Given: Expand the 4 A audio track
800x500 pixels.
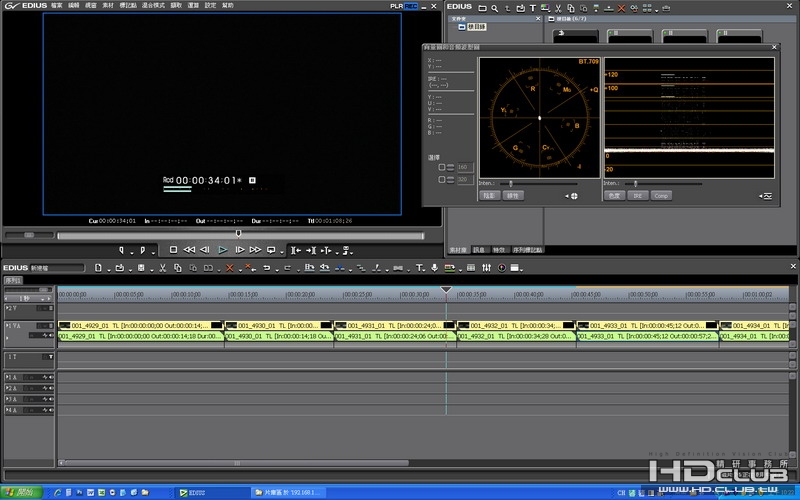Looking at the screenshot, I should (x=7, y=410).
